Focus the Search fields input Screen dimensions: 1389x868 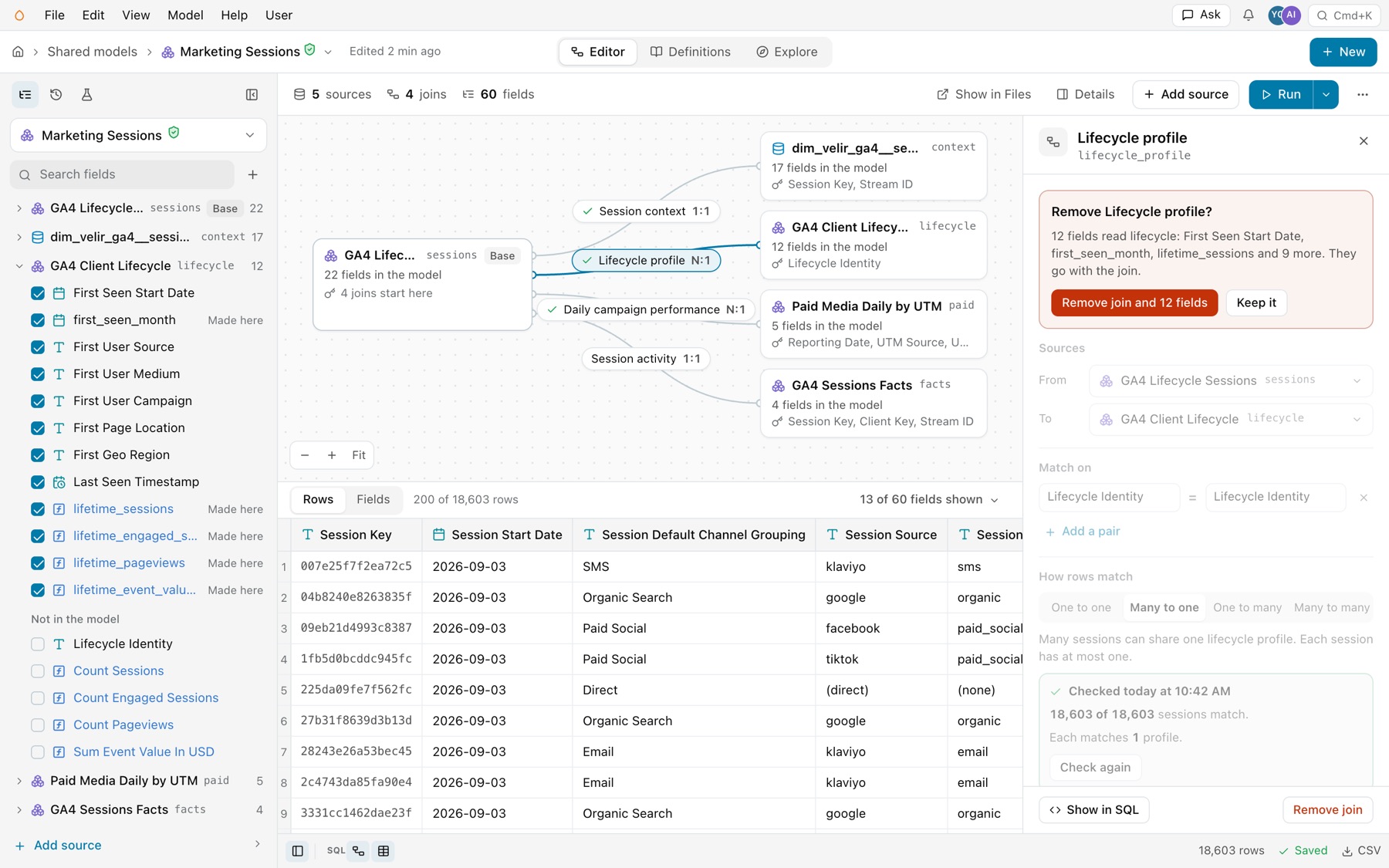point(123,174)
